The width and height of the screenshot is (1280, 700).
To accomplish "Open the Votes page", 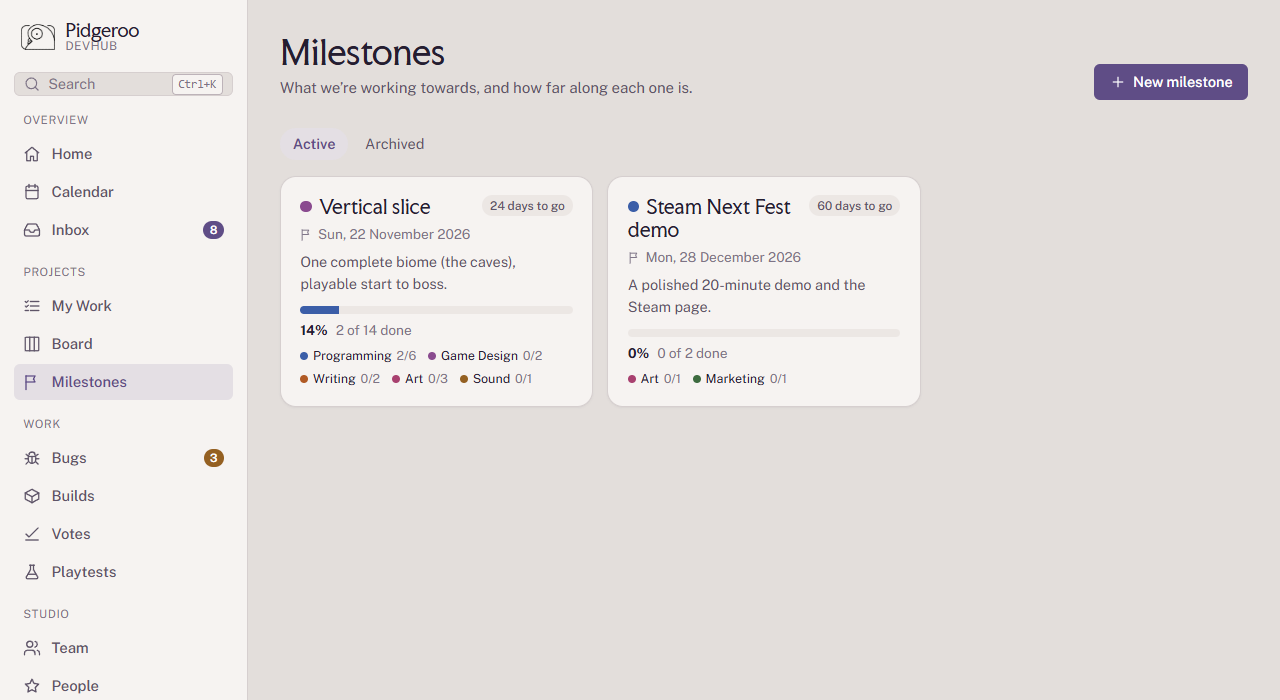I will pos(123,534).
